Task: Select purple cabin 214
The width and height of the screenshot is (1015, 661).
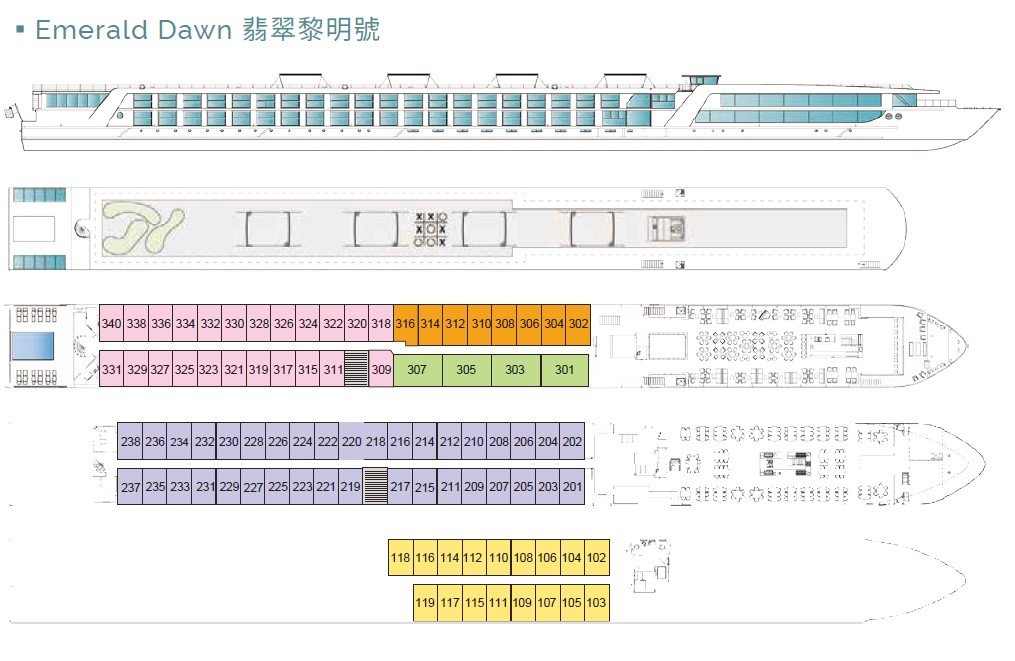Action: [425, 442]
